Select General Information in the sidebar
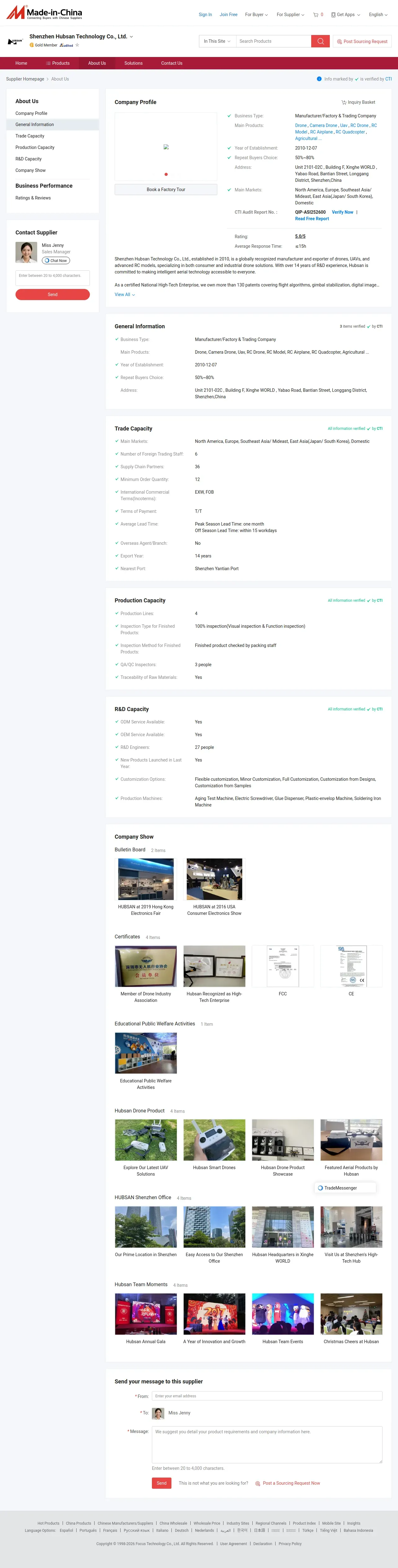 (52, 125)
